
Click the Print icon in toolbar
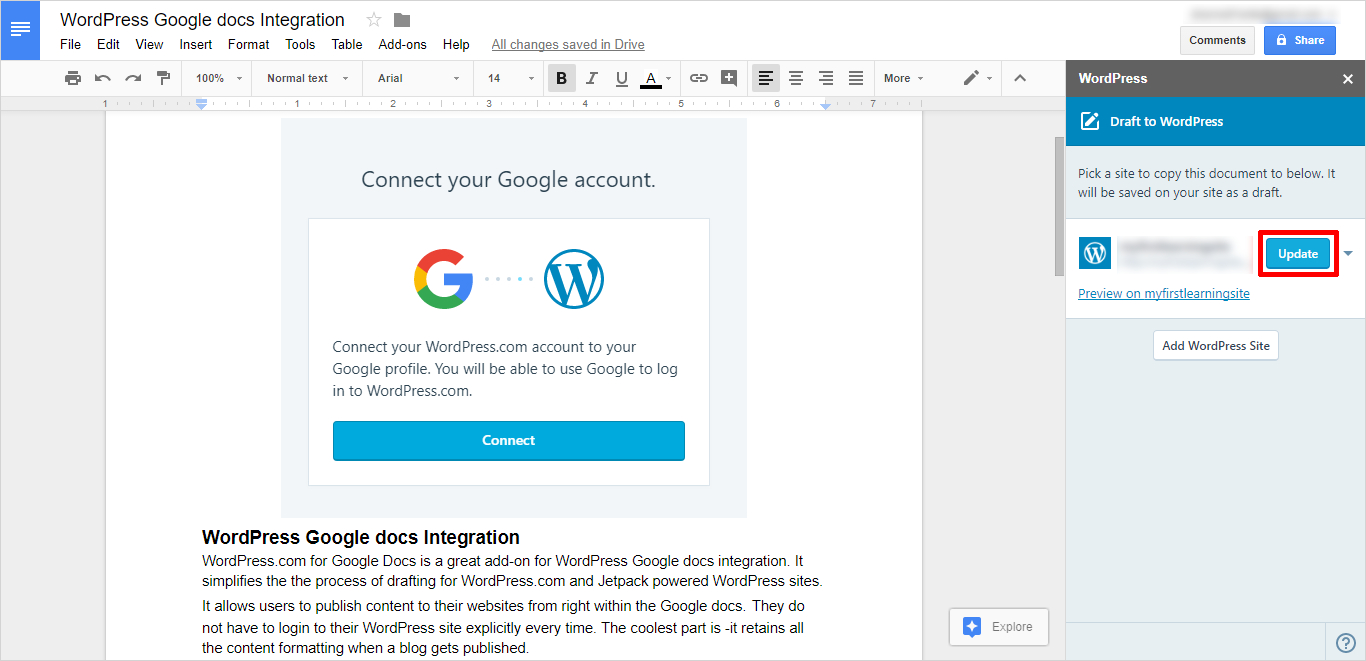(x=72, y=78)
